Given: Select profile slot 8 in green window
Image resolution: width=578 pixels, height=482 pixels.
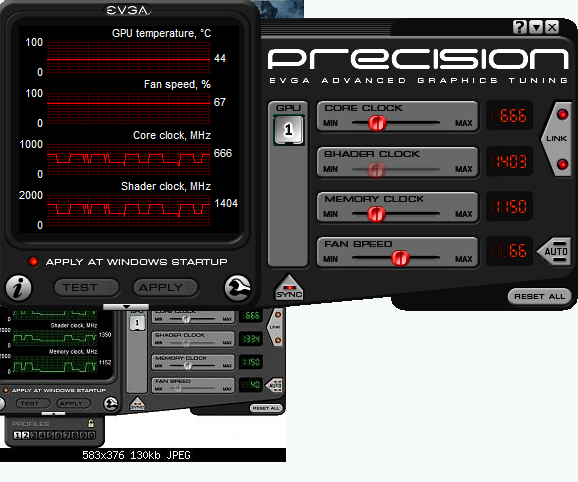Looking at the screenshot, I should [75, 435].
